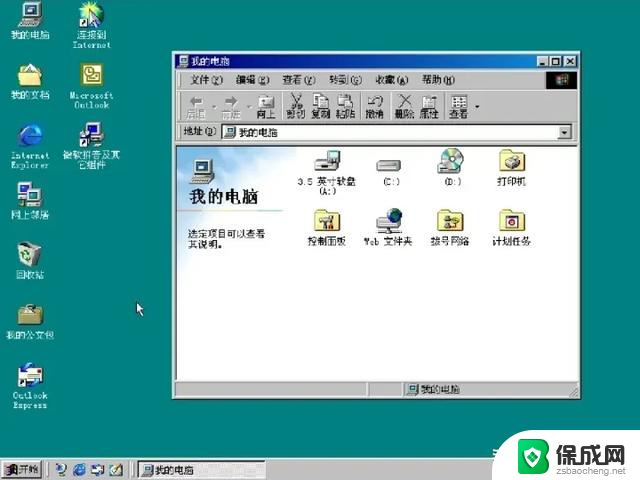Image resolution: width=640 pixels, height=480 pixels.
Task: Select the 控制面板 control panel folder
Action: 327,228
